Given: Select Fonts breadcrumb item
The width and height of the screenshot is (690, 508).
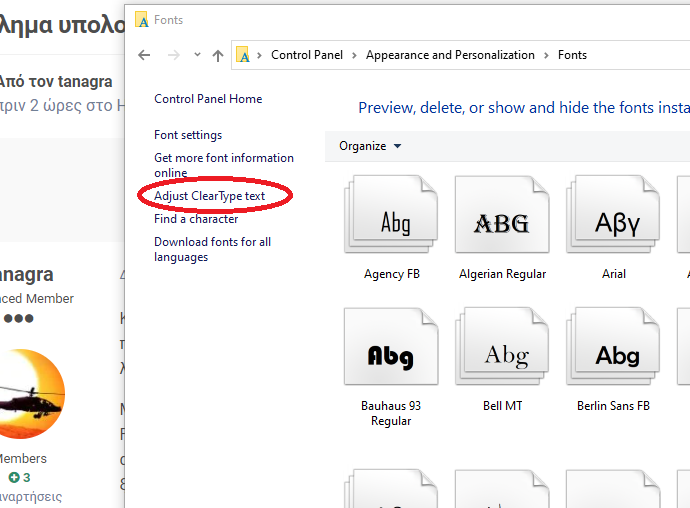Looking at the screenshot, I should coord(572,55).
